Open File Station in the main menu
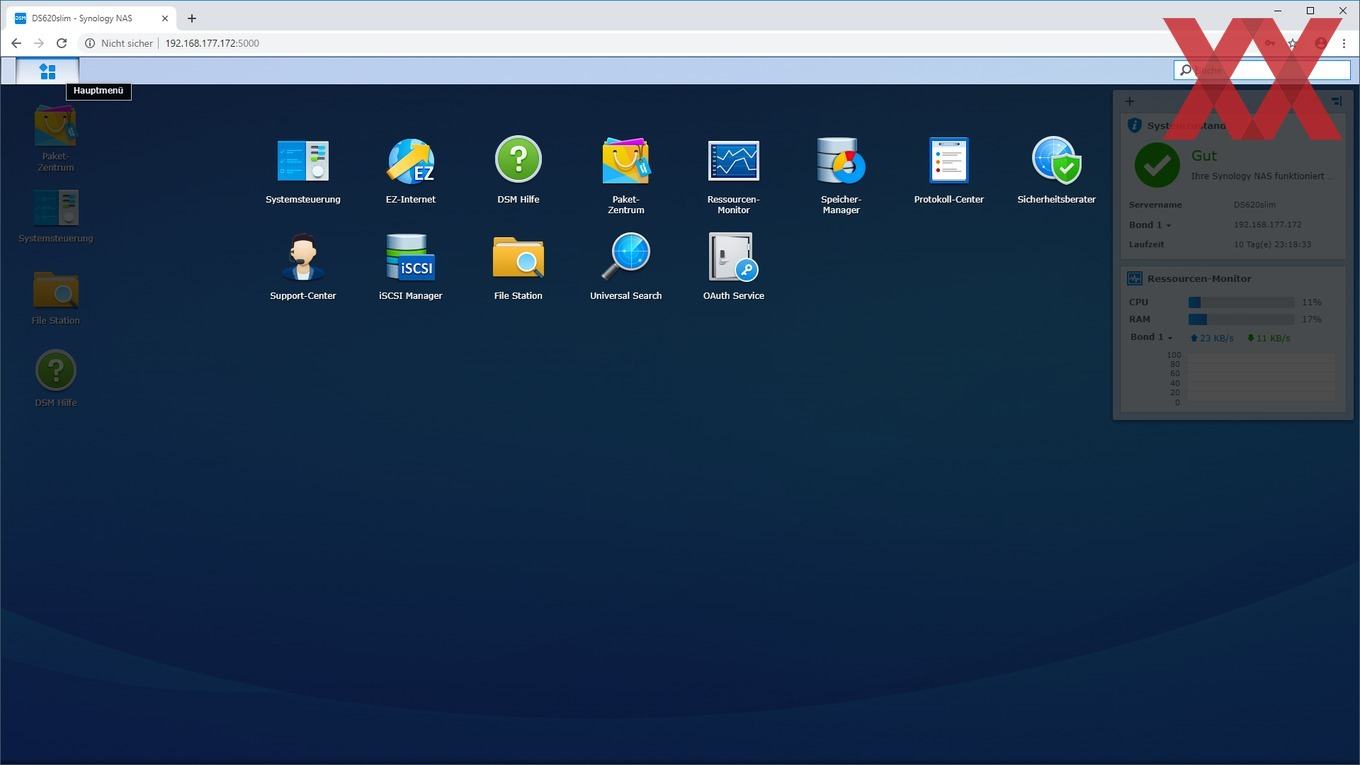The height and width of the screenshot is (765, 1360). 518,266
